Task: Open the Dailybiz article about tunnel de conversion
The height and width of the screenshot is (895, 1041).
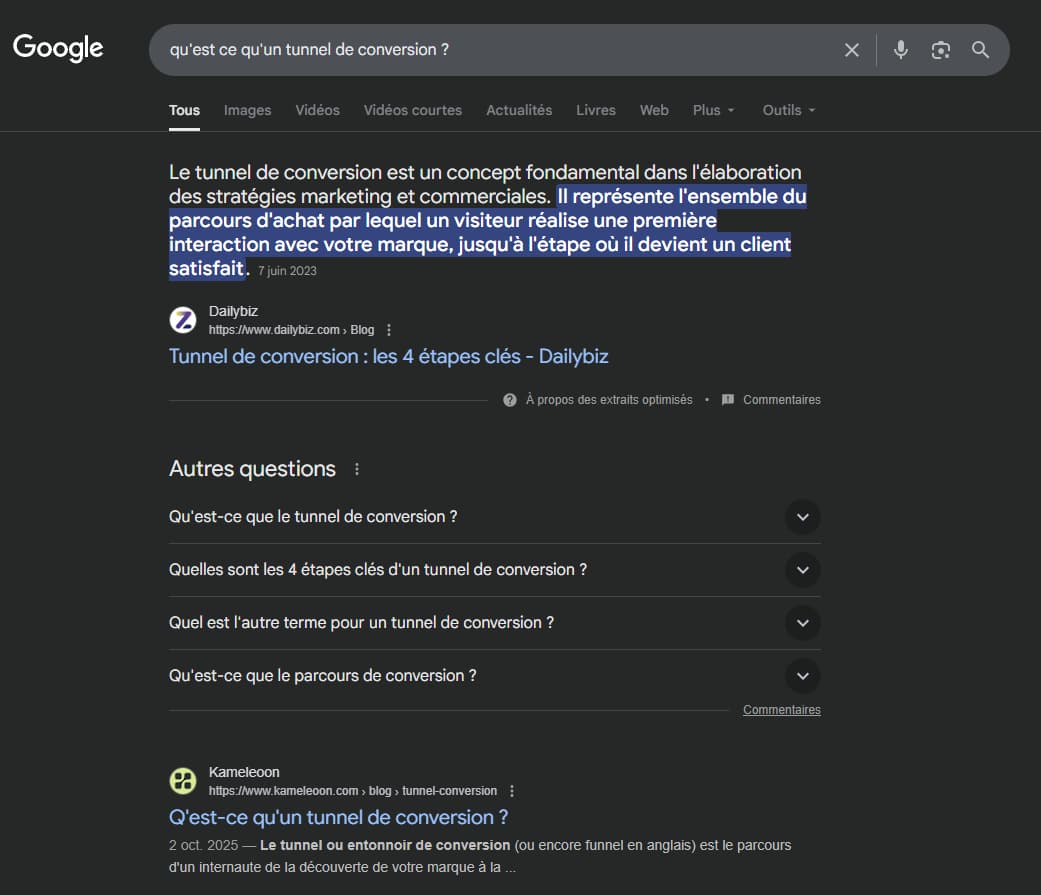Action: pos(388,356)
